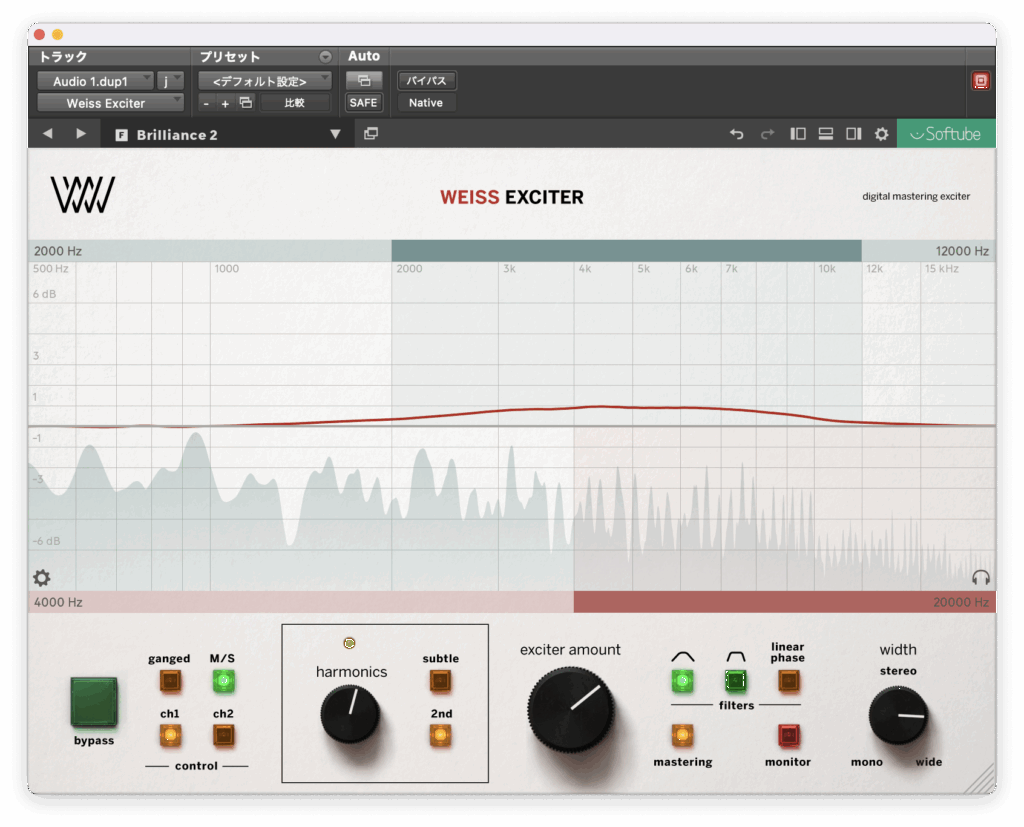Screen dimensions: 1024x827
Task: Click the teal 2000–12000 Hz band bar
Action: click(626, 251)
